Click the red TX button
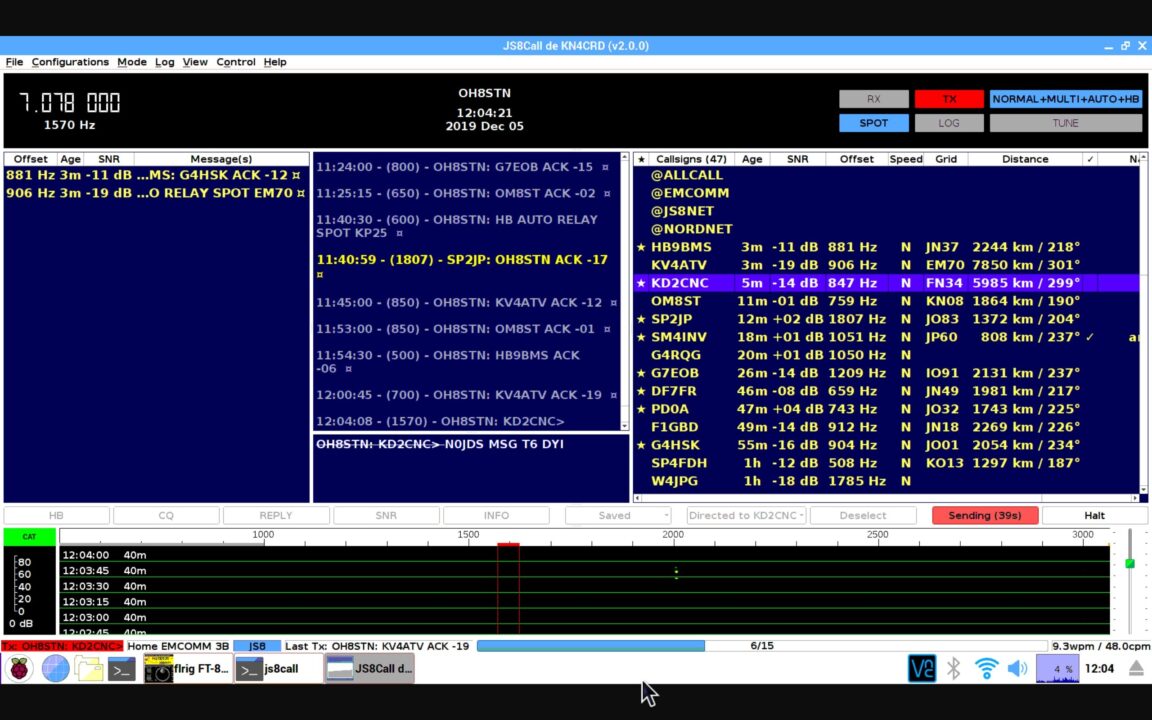The image size is (1152, 720). tap(948, 99)
